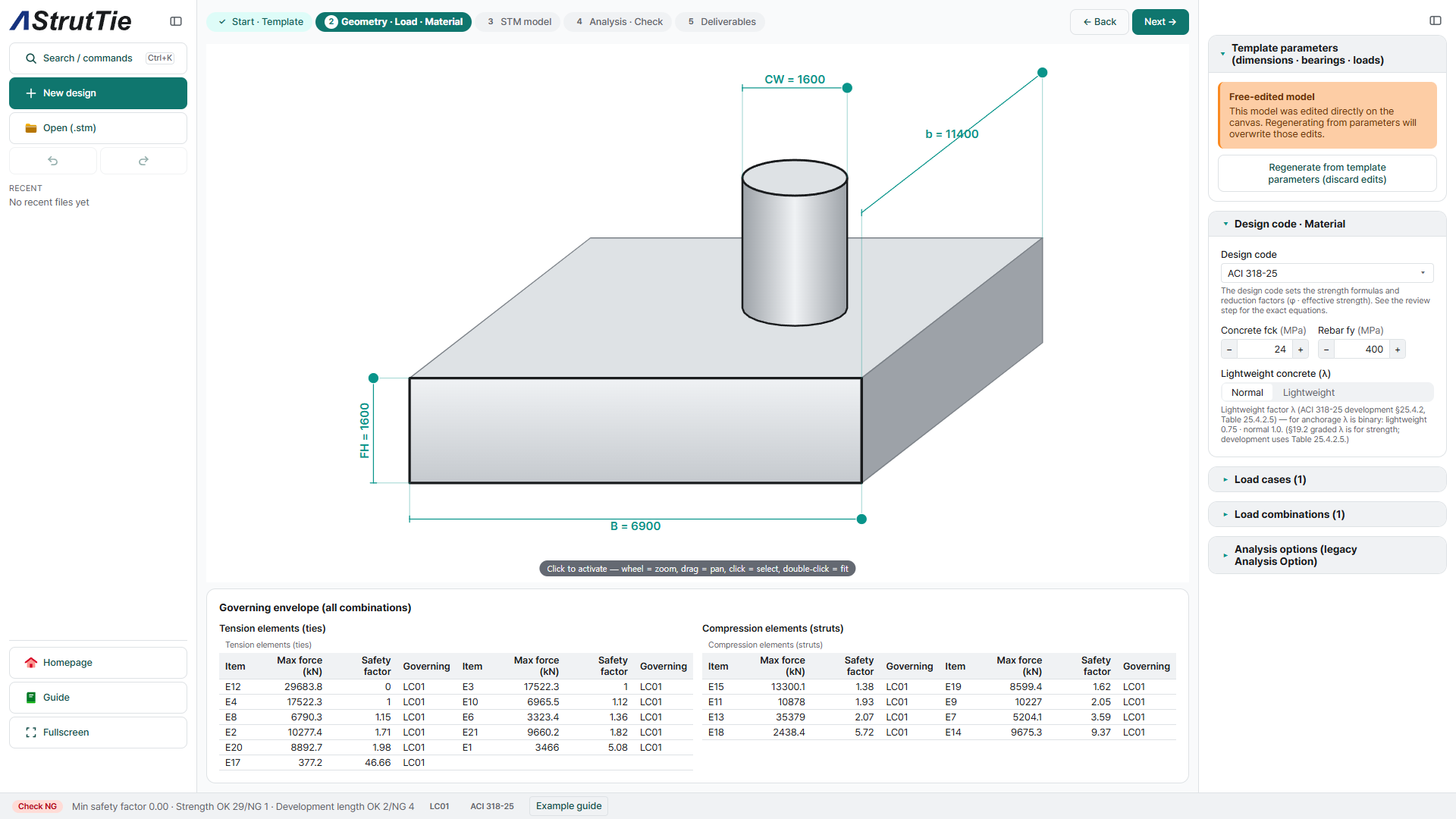Start a New design
The width and height of the screenshot is (1456, 819).
coord(98,93)
